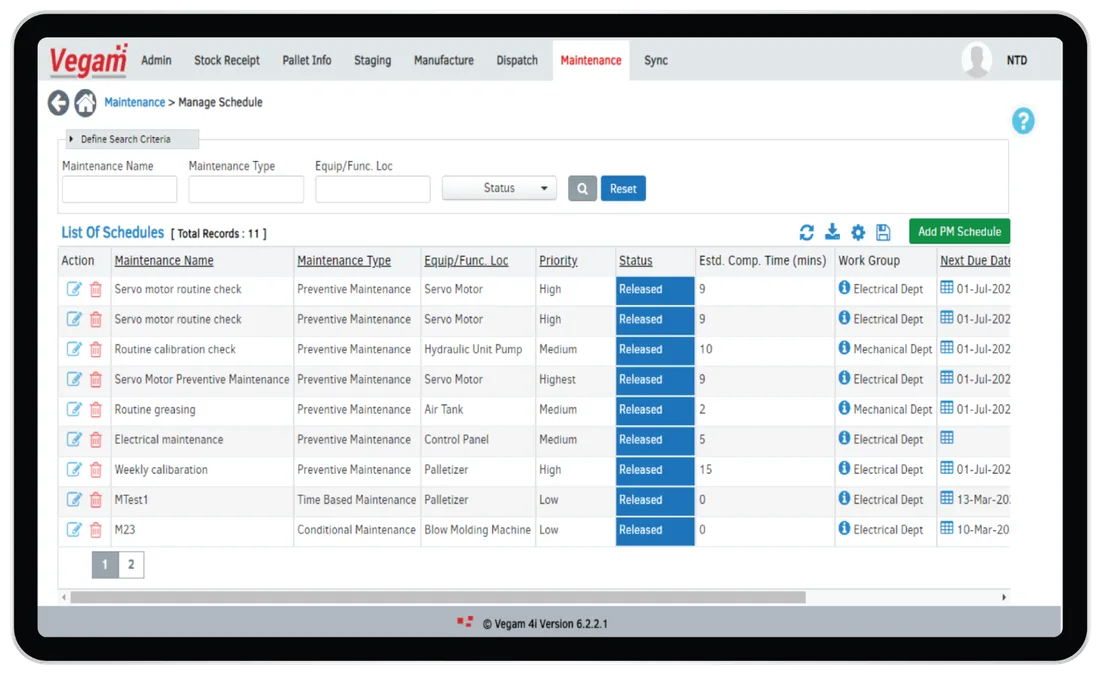Show work group info for Routine greasing
This screenshot has width=1100, height=674.
click(844, 407)
